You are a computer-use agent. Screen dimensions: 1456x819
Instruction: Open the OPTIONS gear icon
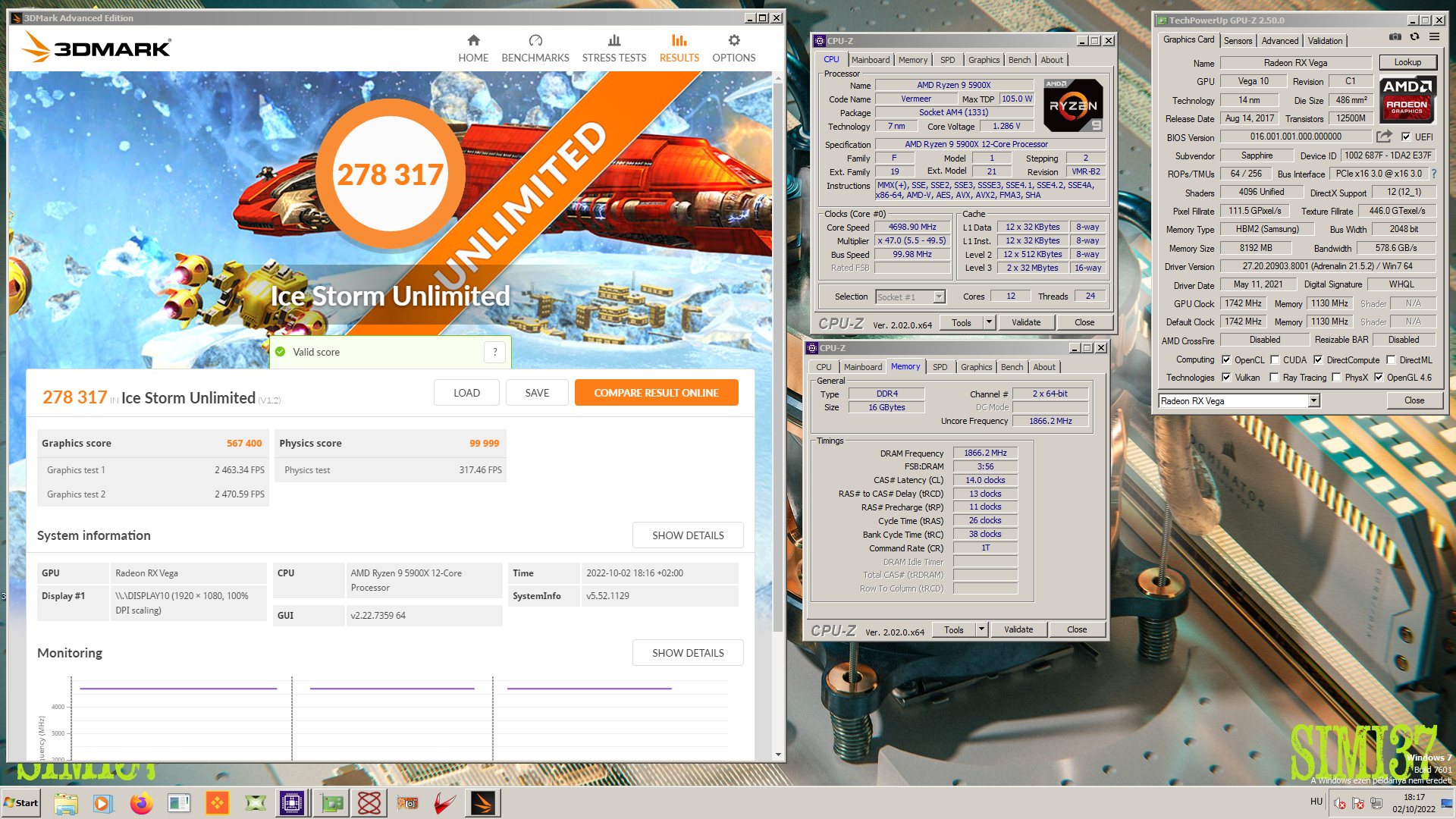point(734,40)
